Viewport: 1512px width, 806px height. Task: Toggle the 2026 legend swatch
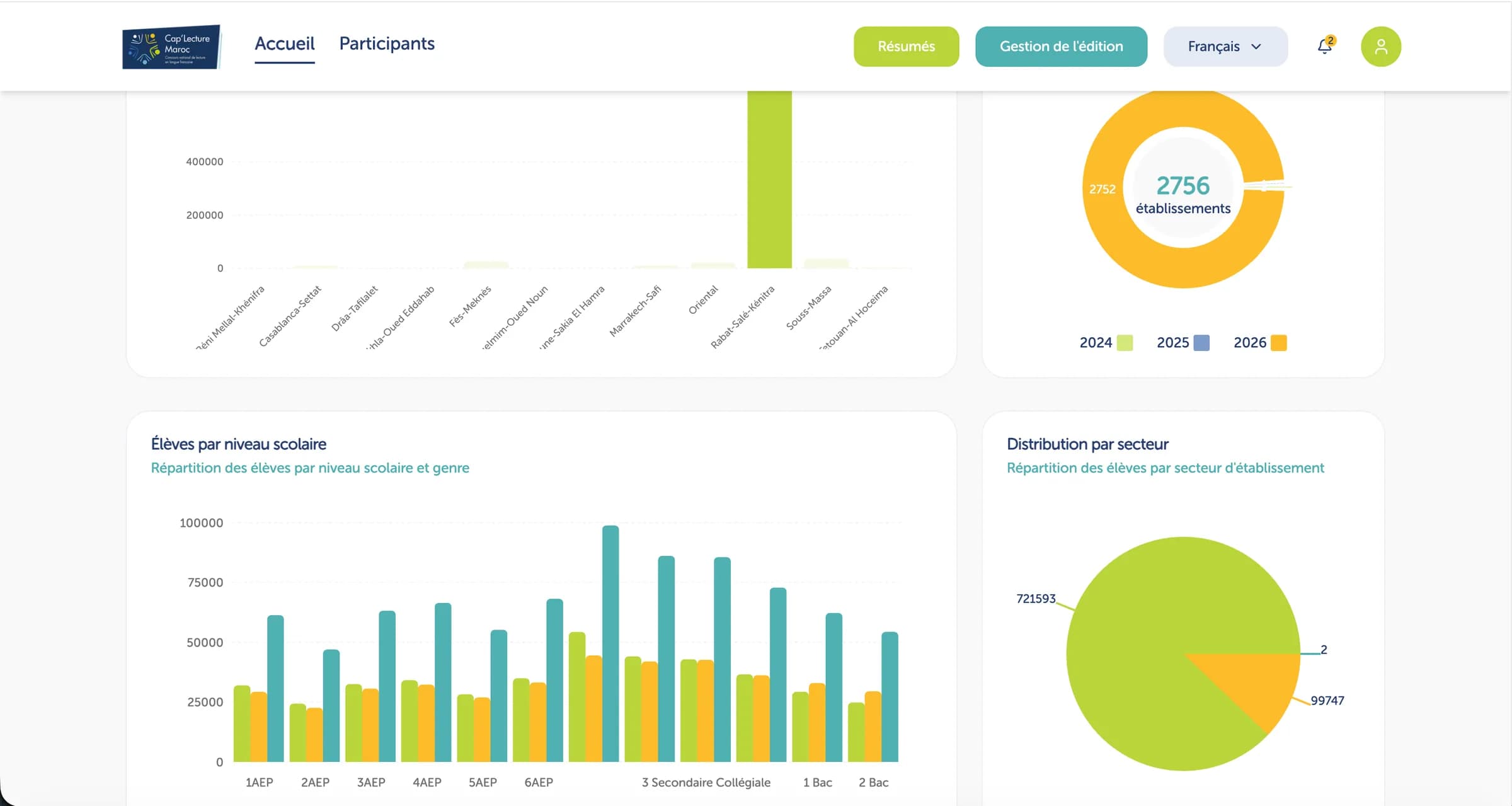pyautogui.click(x=1278, y=343)
